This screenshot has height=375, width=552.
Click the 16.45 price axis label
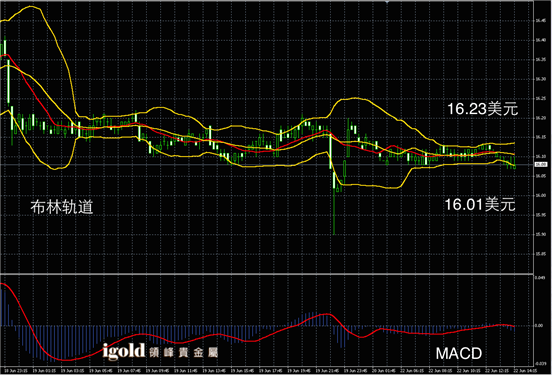coord(540,21)
